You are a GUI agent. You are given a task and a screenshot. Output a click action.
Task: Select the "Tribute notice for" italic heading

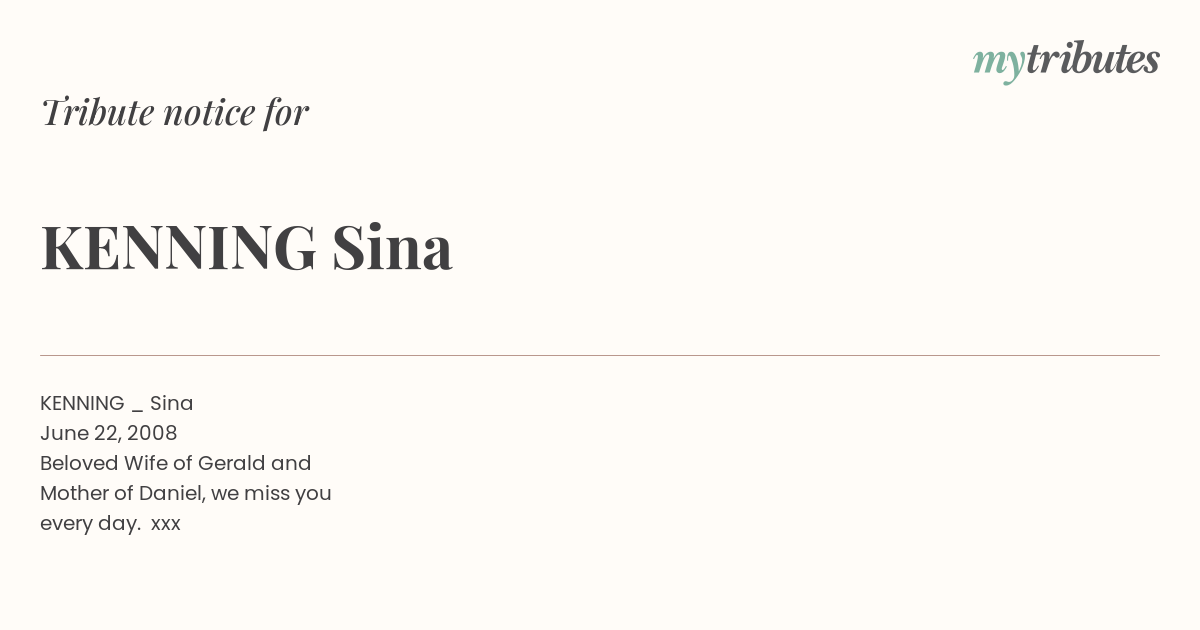coord(175,112)
